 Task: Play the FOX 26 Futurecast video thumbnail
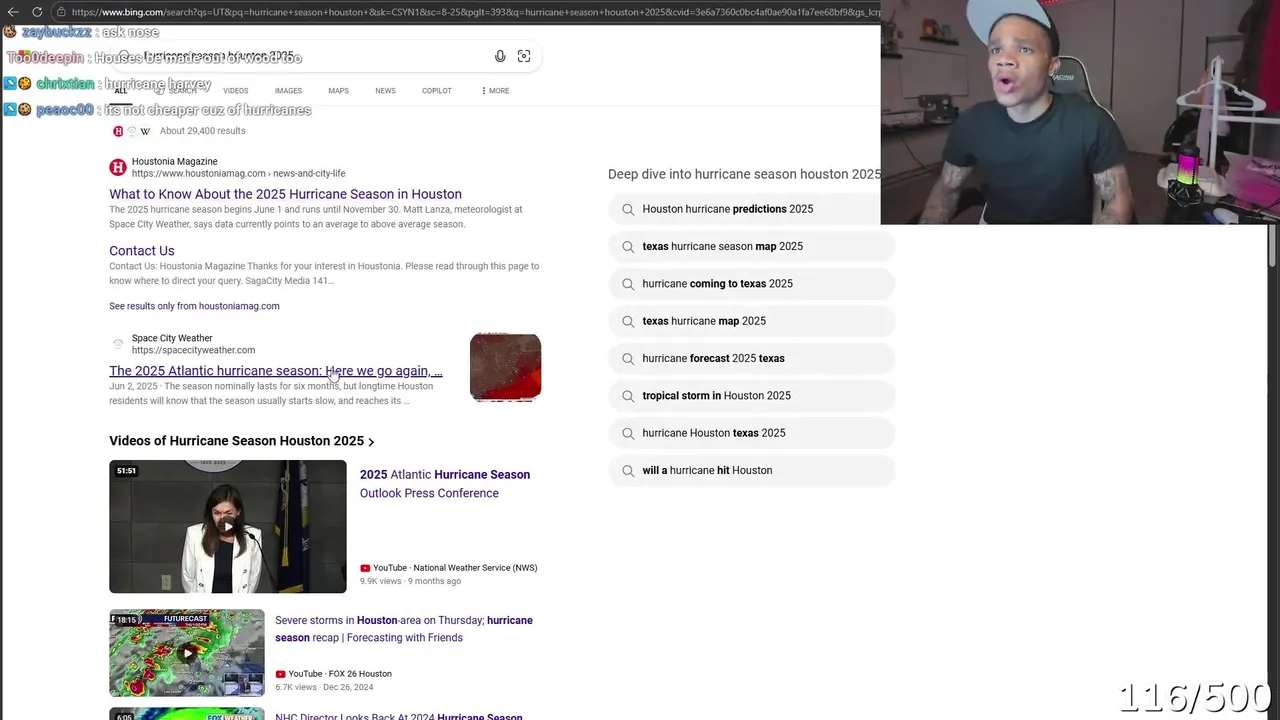(187, 653)
